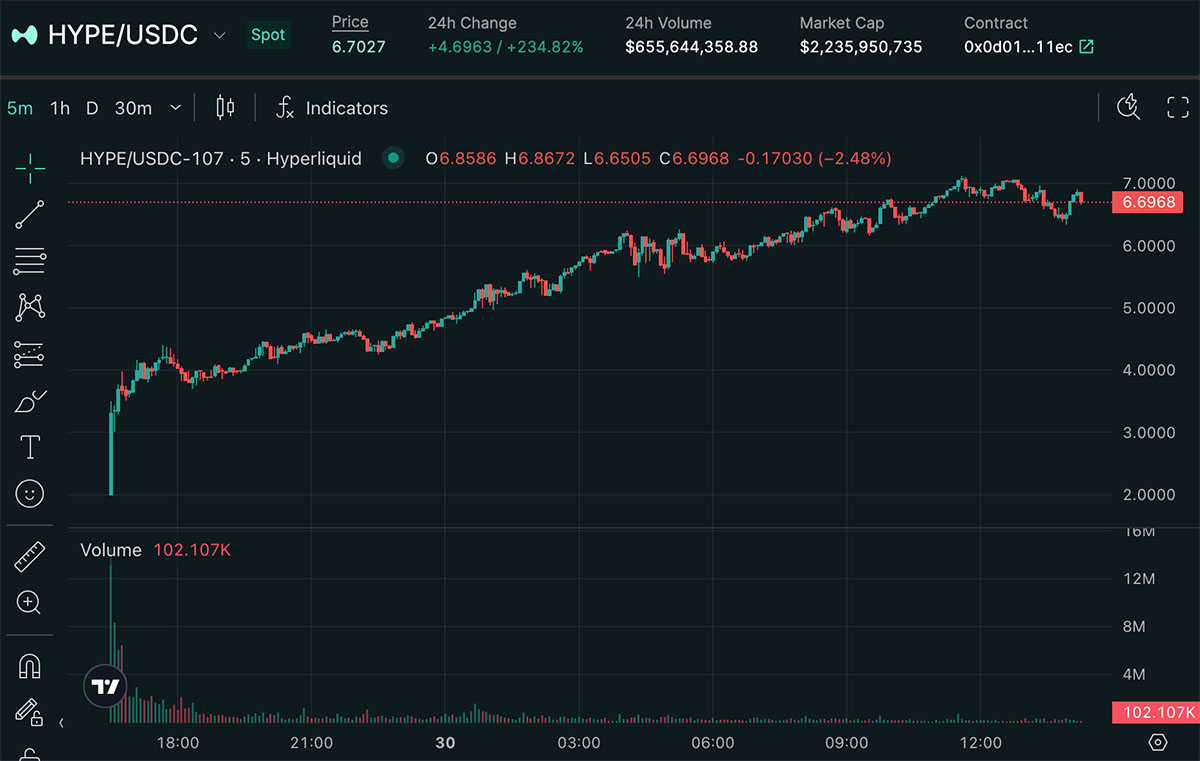Click the Spot market badge
This screenshot has width=1200, height=761.
pos(268,35)
